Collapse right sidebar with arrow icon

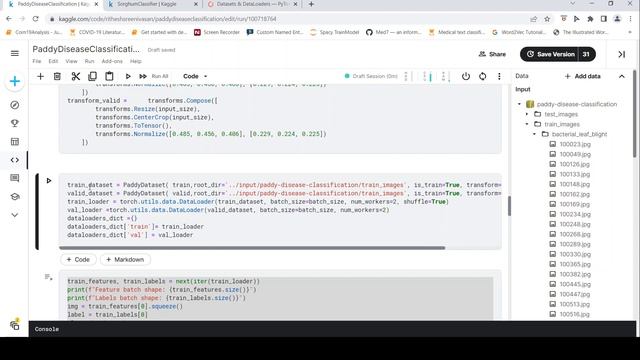tap(621, 54)
